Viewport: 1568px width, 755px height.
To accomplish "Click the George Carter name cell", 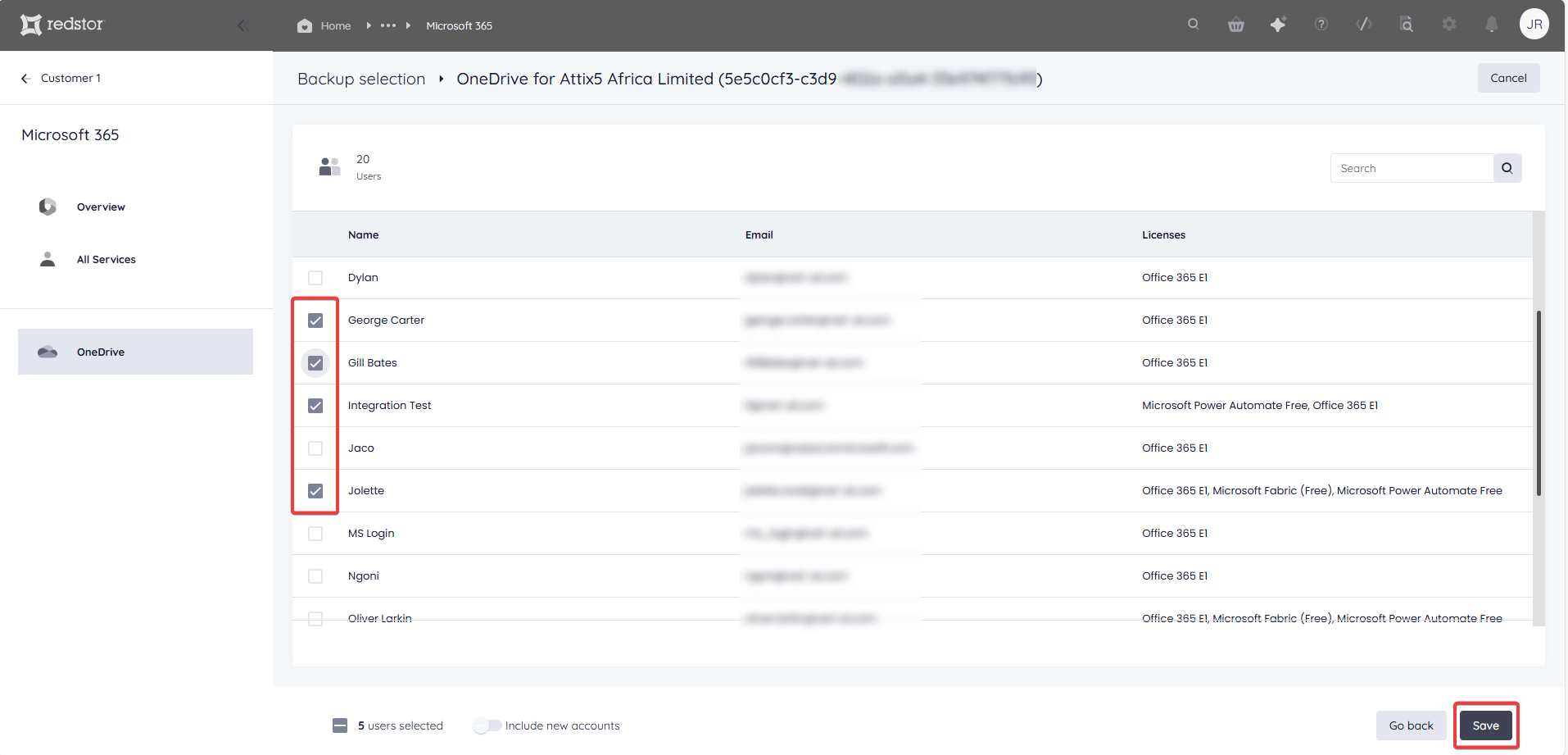I will 386,320.
